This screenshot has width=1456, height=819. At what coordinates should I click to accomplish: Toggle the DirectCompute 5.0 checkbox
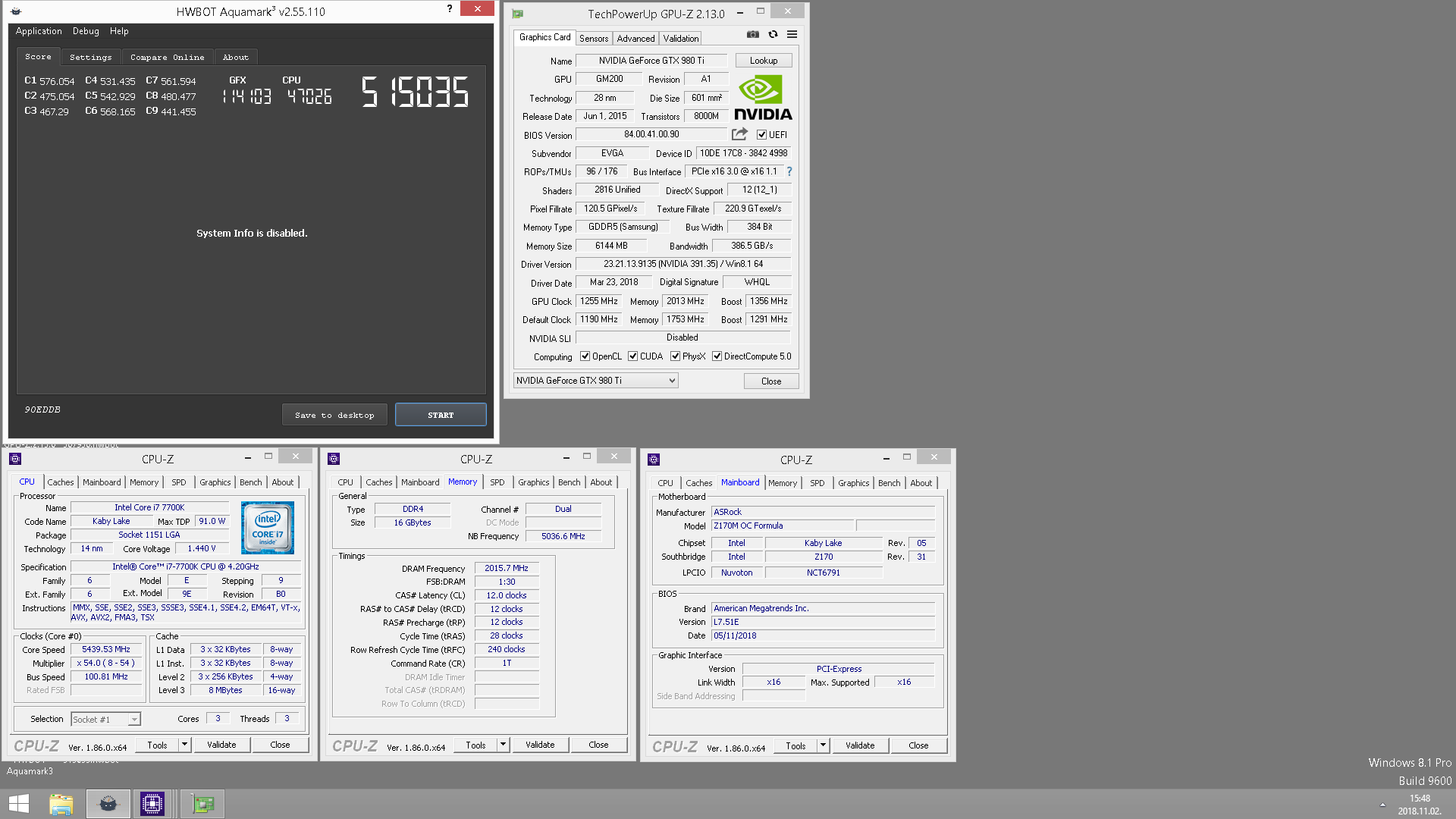pyautogui.click(x=717, y=356)
